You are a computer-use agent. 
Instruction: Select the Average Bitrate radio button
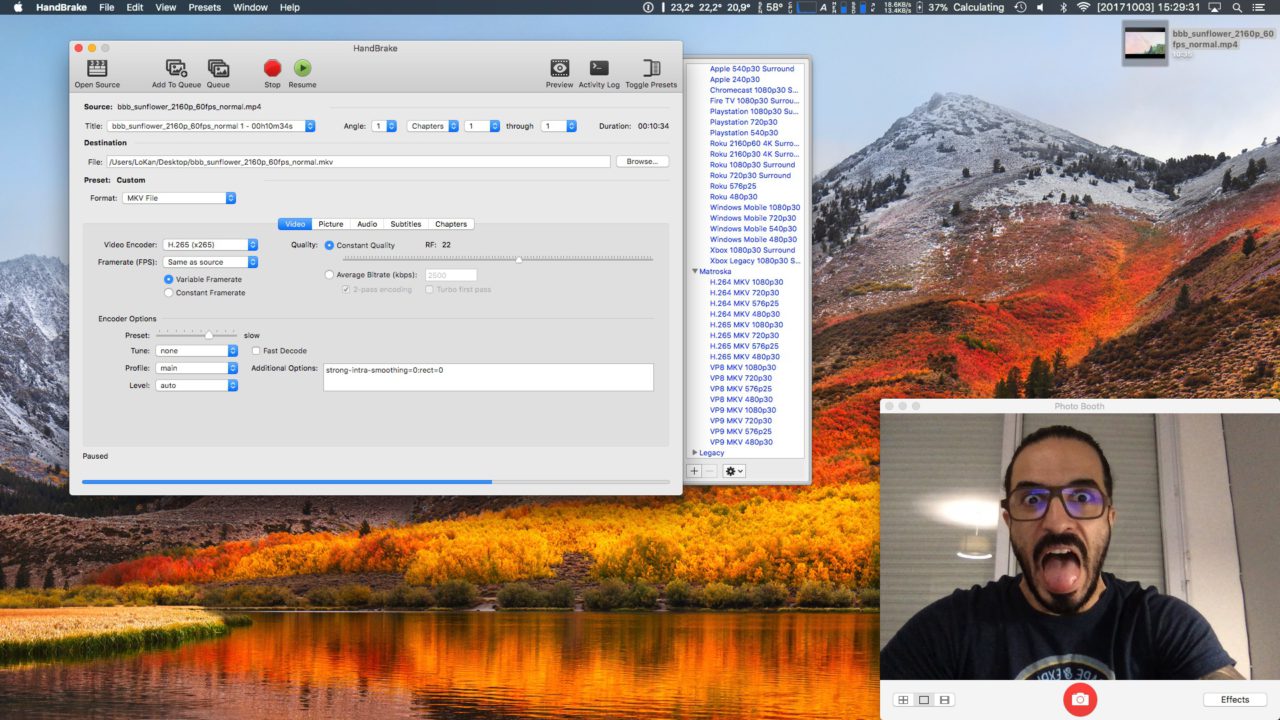[x=330, y=275]
